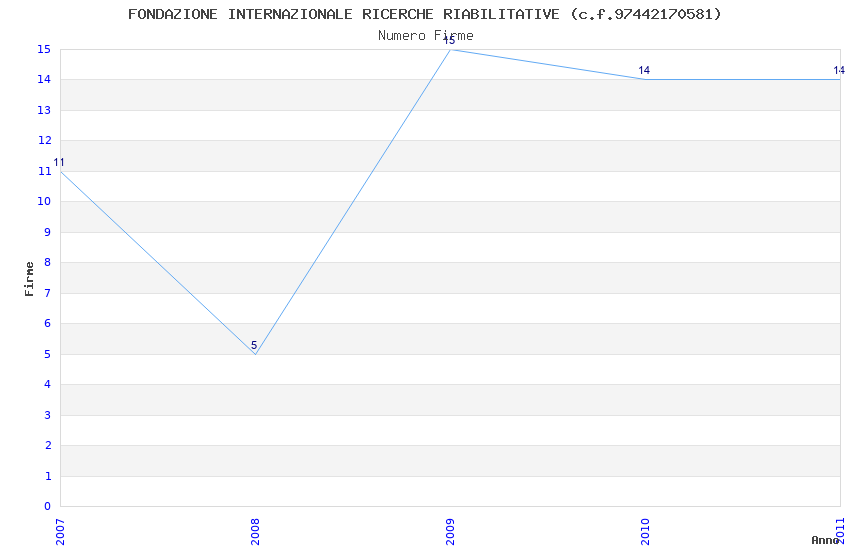Click the y-axis tick label 13

44,110
